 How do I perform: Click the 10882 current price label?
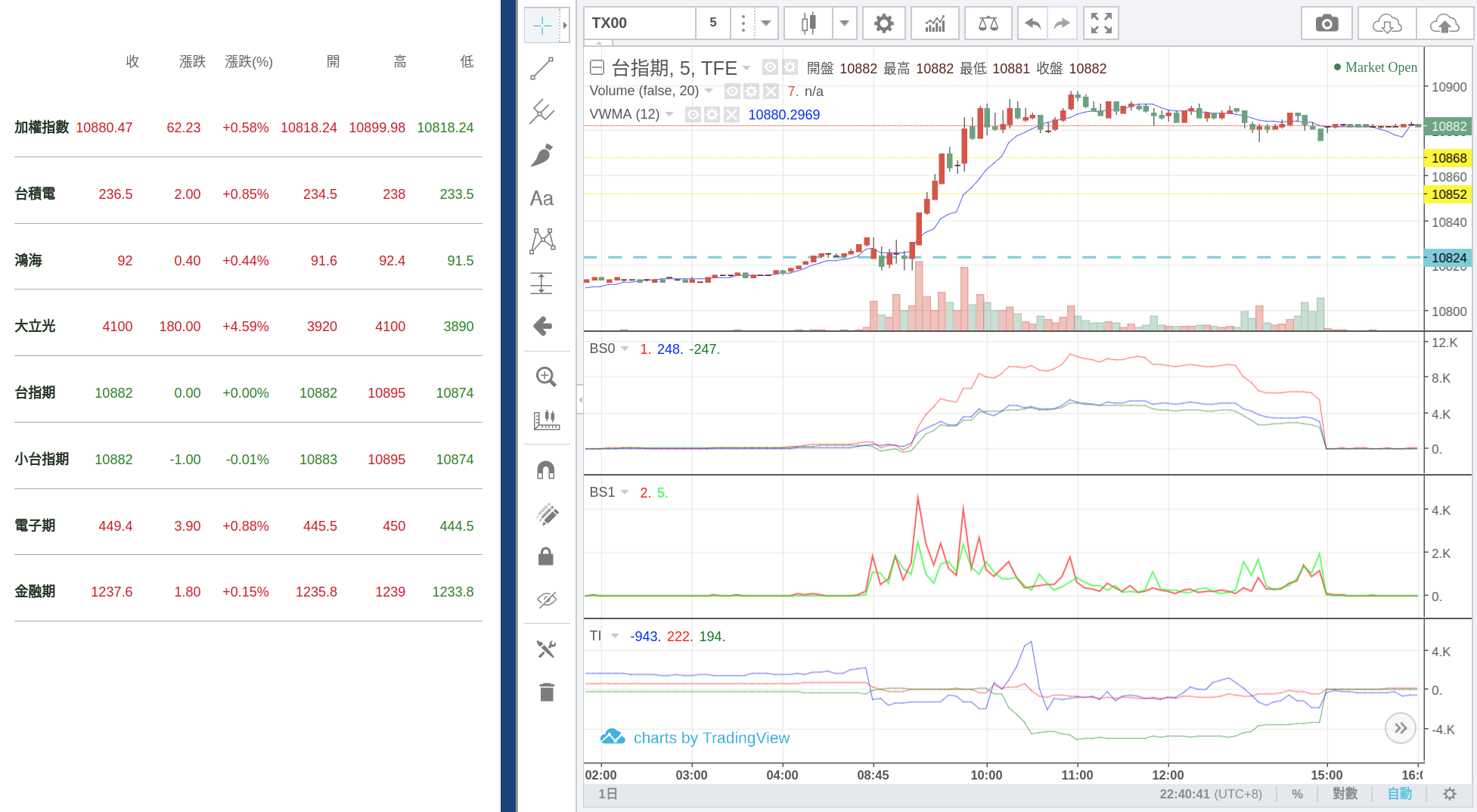coord(1448,126)
